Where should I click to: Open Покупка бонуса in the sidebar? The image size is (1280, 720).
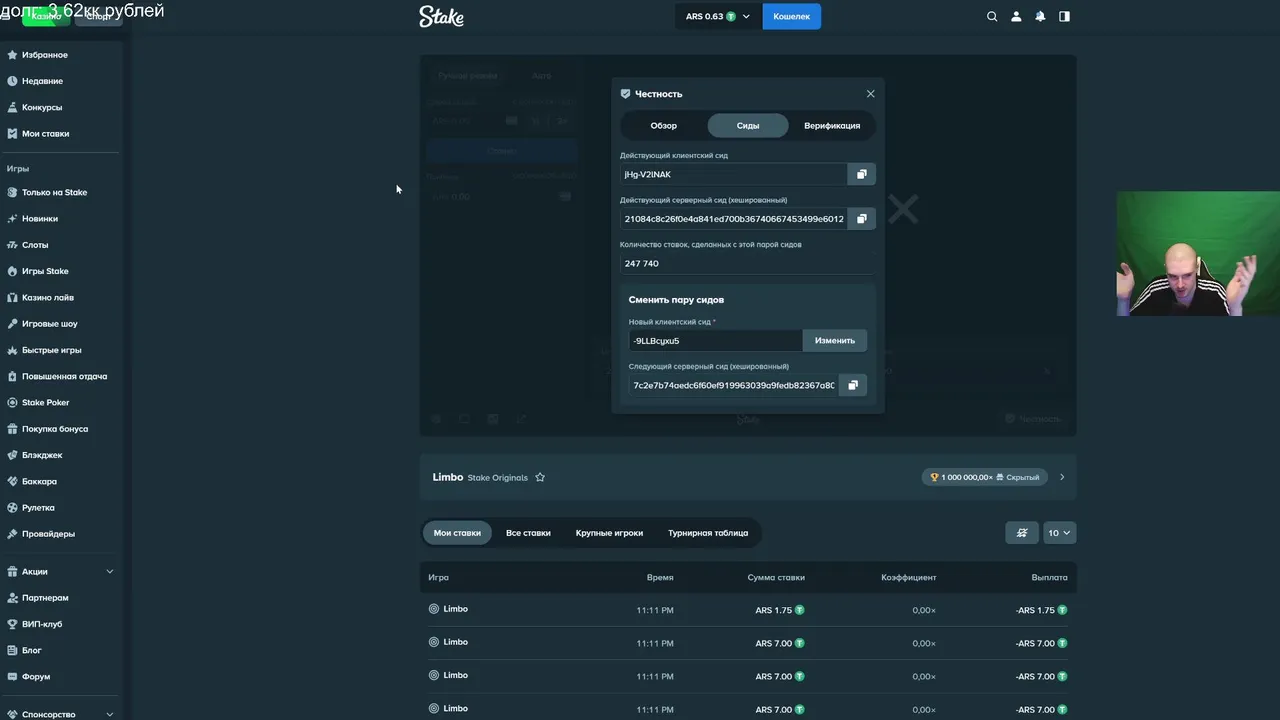click(55, 429)
